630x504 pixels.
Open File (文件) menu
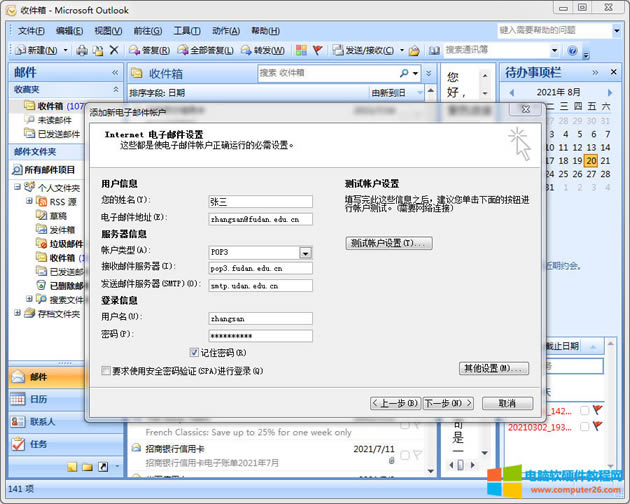31,31
